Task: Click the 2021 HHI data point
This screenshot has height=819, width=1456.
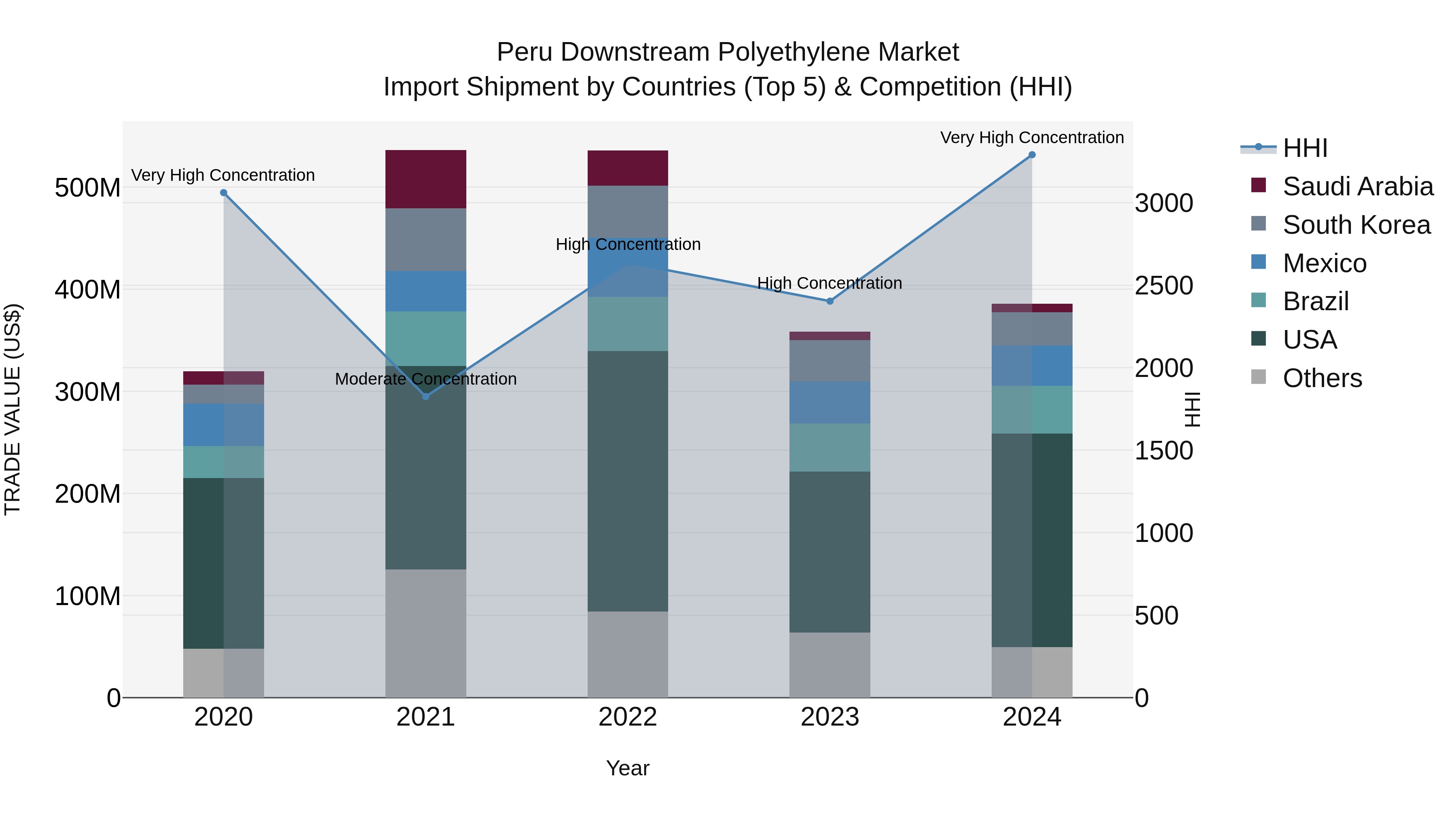Action: click(x=426, y=397)
